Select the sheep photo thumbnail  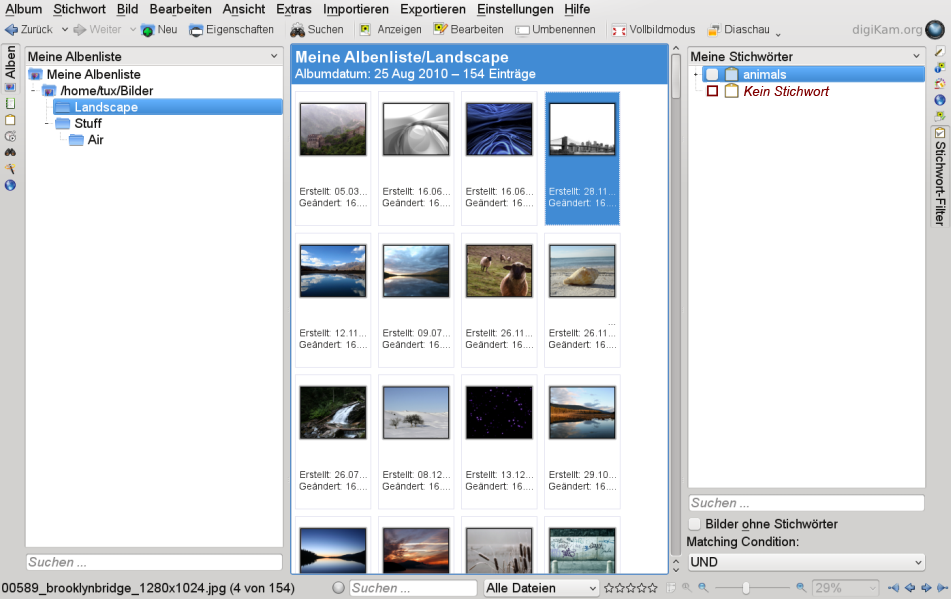click(x=499, y=271)
